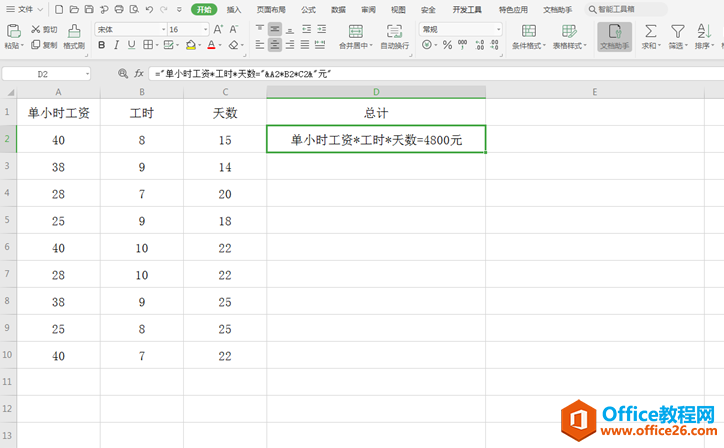Open the Conditional Formatting icon
The width and height of the screenshot is (724, 448).
point(529,31)
